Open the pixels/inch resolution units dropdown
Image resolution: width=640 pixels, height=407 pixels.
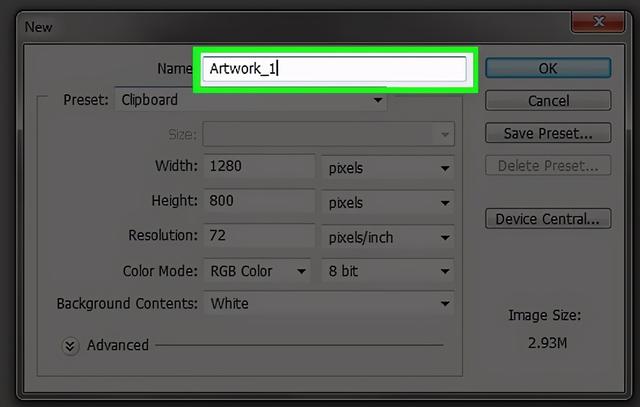[x=387, y=237]
